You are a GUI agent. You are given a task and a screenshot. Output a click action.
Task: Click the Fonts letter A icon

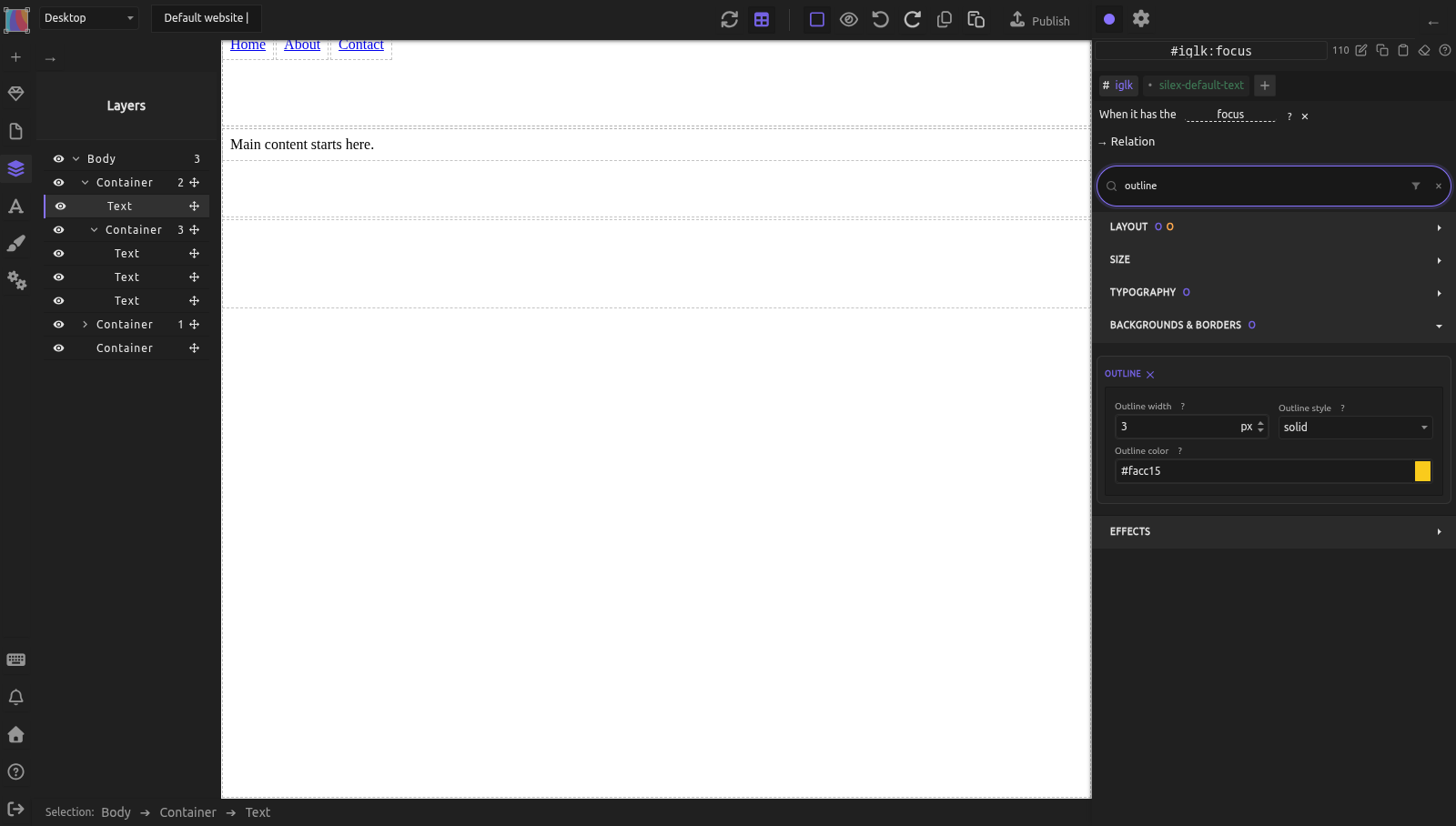tap(15, 206)
